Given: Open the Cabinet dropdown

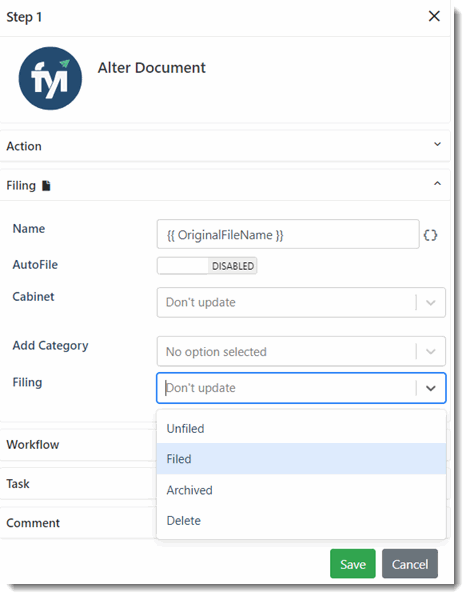Looking at the screenshot, I should [301, 303].
